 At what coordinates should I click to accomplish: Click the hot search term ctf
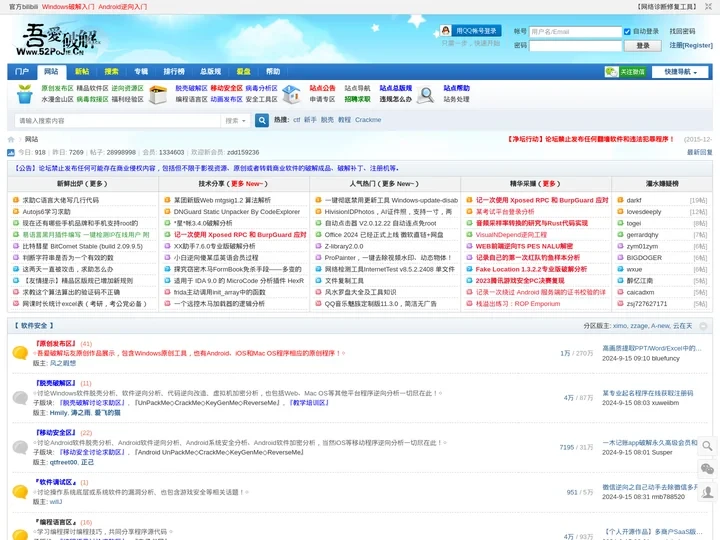[297, 120]
